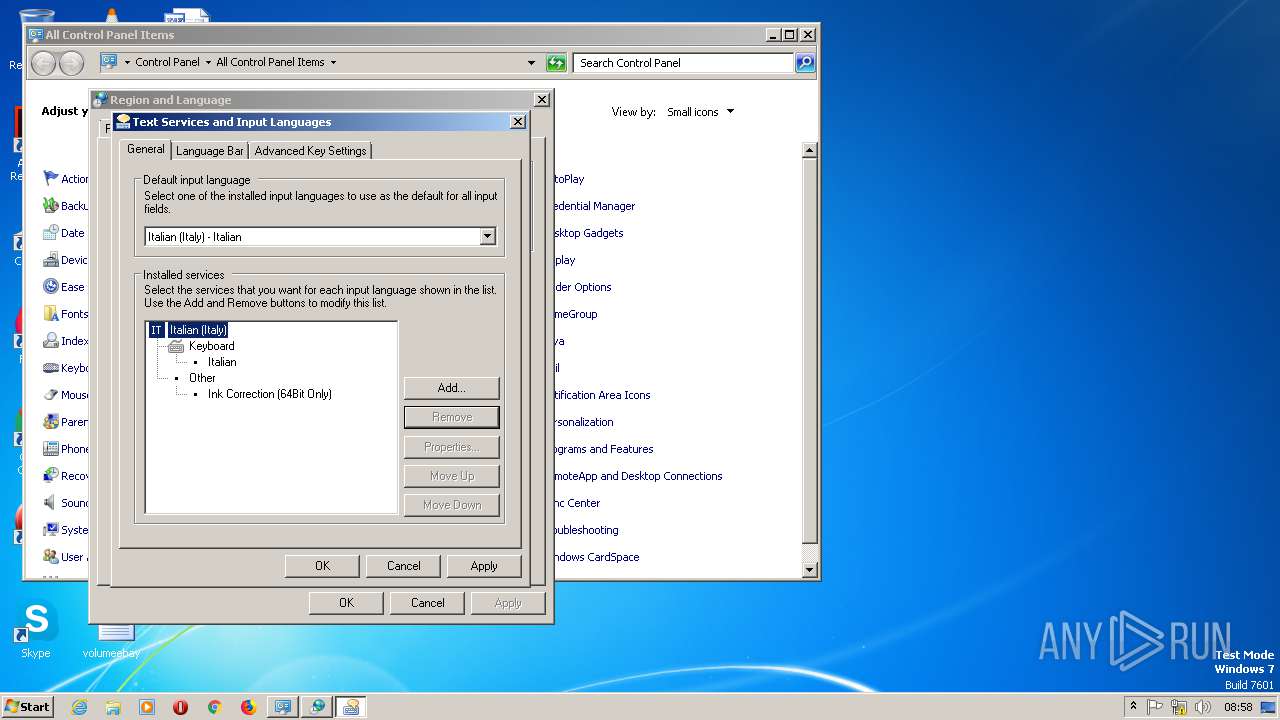Open Mouse icon in Control Panel list

pyautogui.click(x=51, y=394)
